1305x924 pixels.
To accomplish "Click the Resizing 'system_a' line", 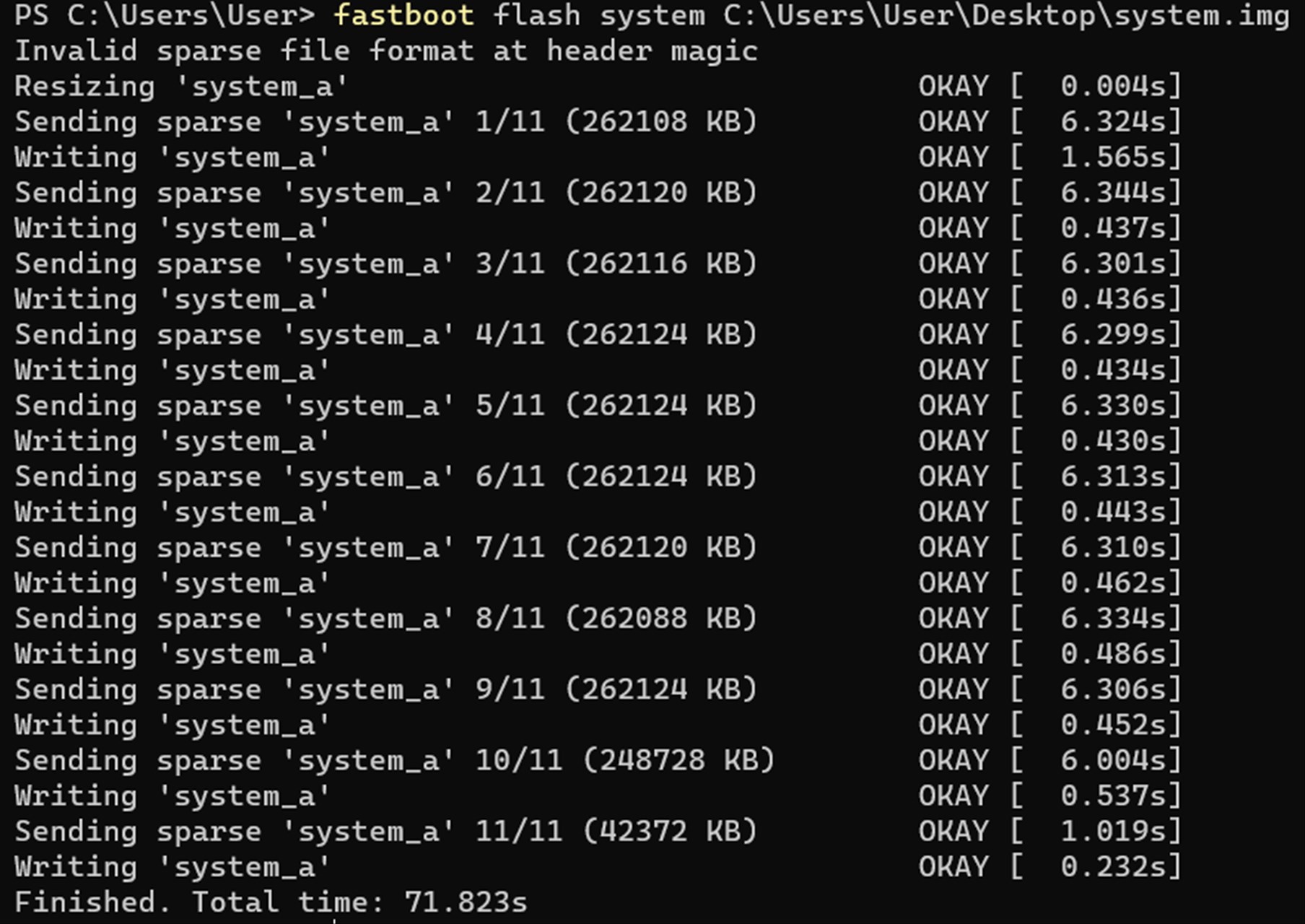I will pyautogui.click(x=181, y=86).
